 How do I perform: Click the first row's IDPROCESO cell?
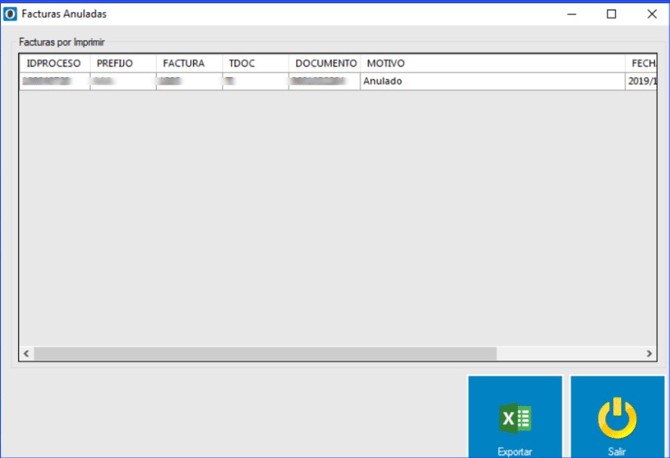[54, 81]
